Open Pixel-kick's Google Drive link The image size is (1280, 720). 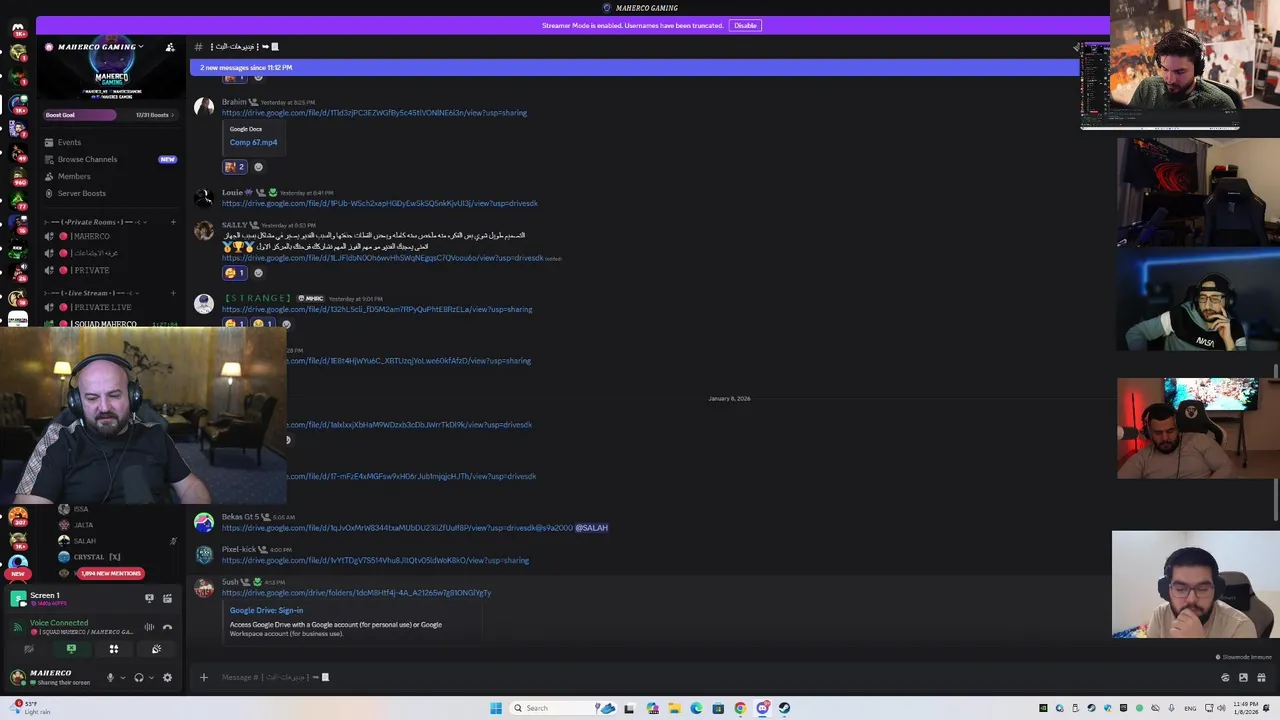pyautogui.click(x=375, y=560)
